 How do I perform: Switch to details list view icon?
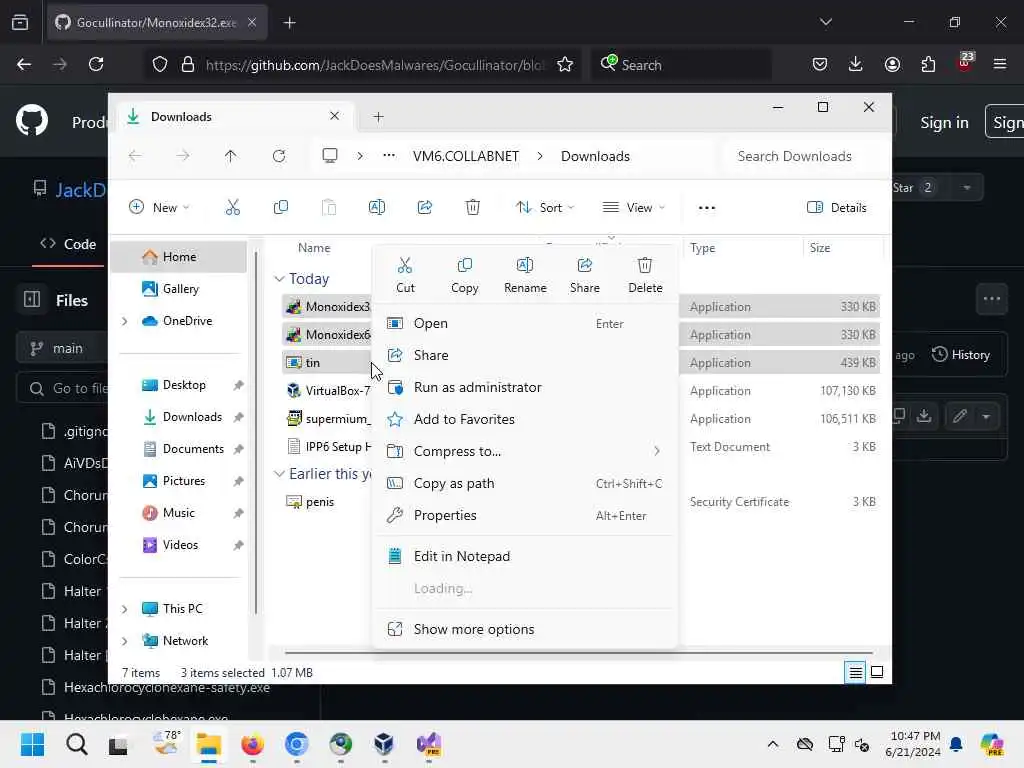click(x=855, y=672)
